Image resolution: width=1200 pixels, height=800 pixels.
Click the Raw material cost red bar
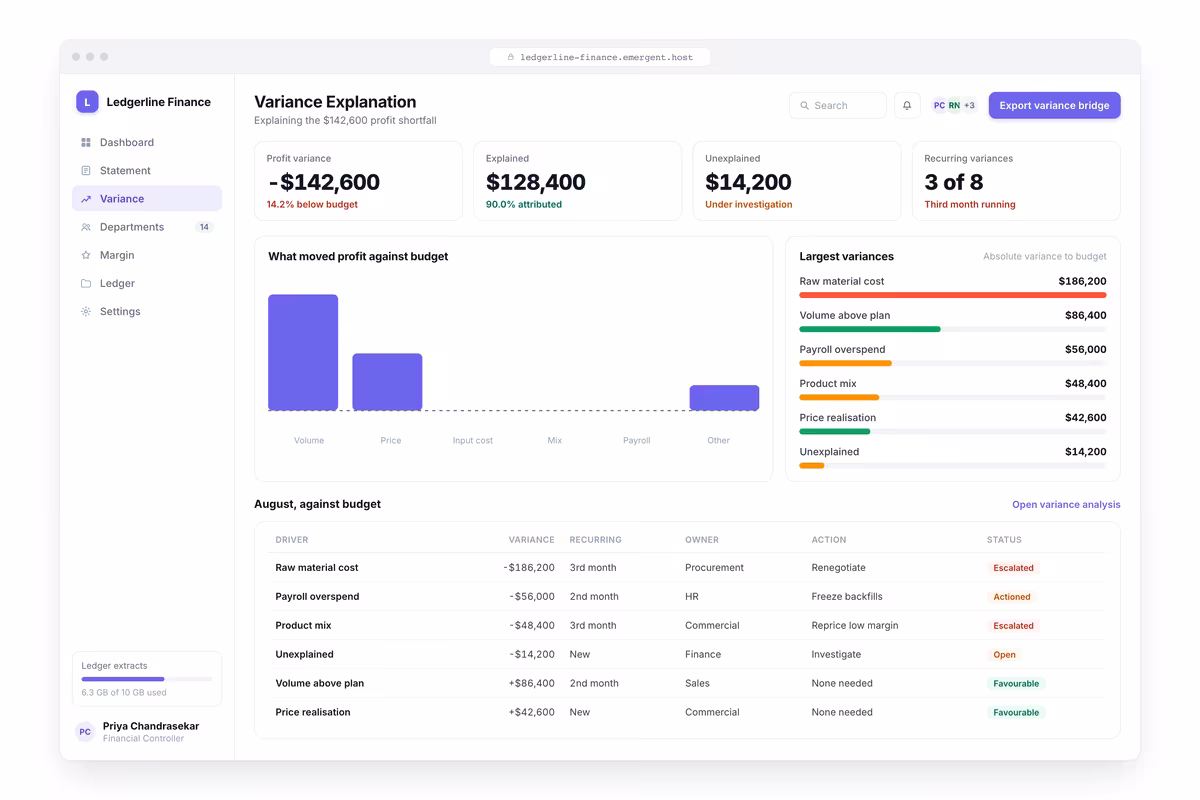click(x=953, y=295)
